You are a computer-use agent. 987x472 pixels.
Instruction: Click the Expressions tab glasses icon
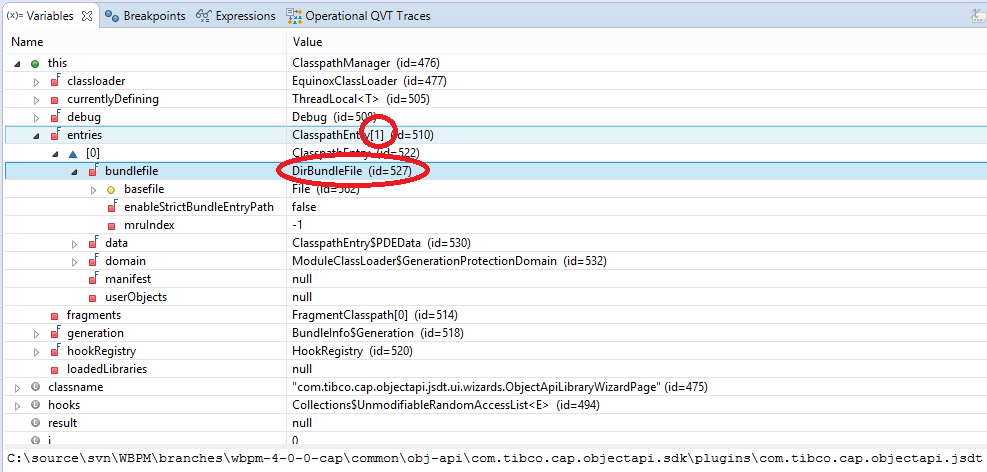pyautogui.click(x=204, y=16)
